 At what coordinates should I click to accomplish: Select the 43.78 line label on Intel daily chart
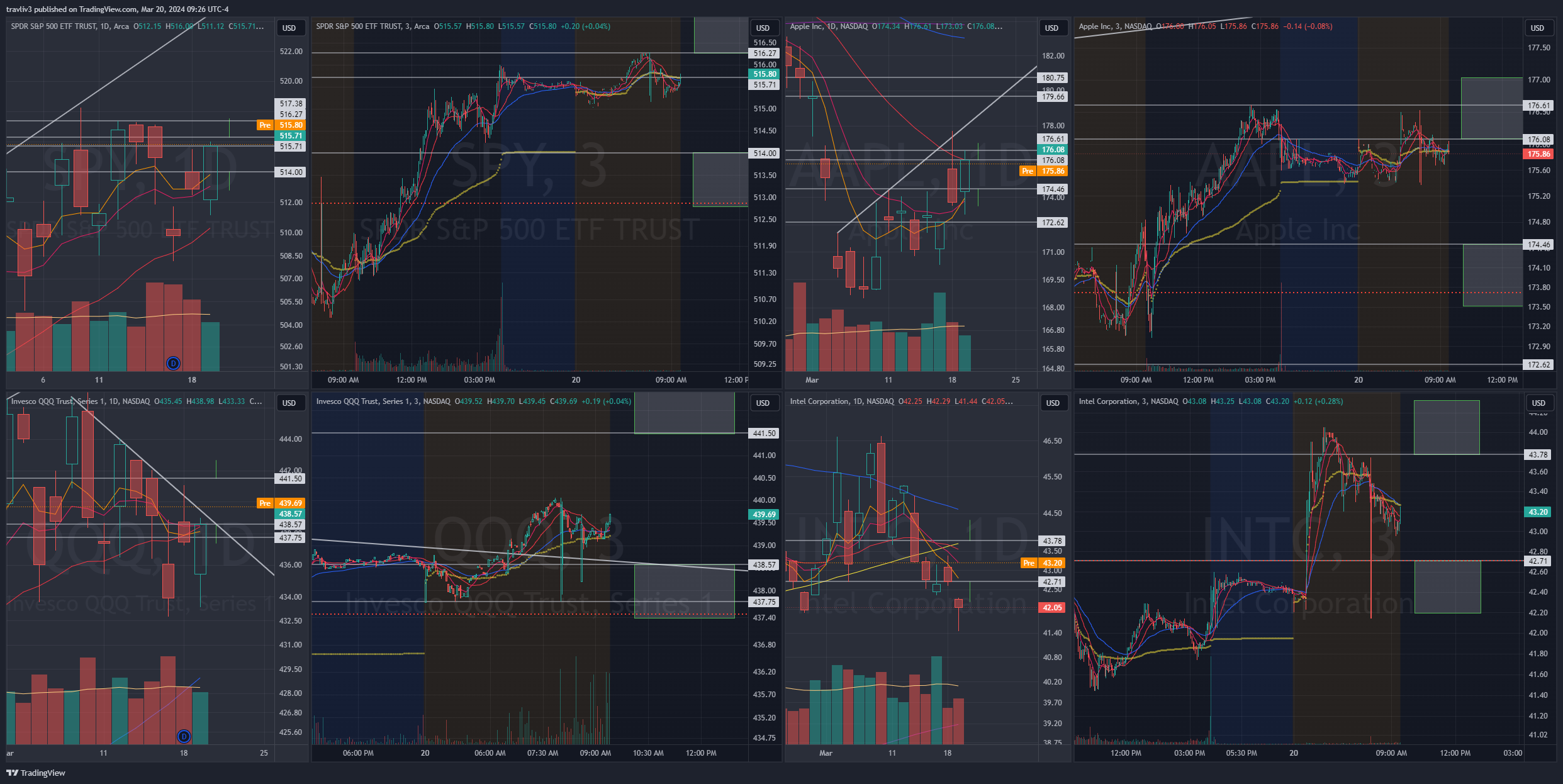(x=1053, y=541)
